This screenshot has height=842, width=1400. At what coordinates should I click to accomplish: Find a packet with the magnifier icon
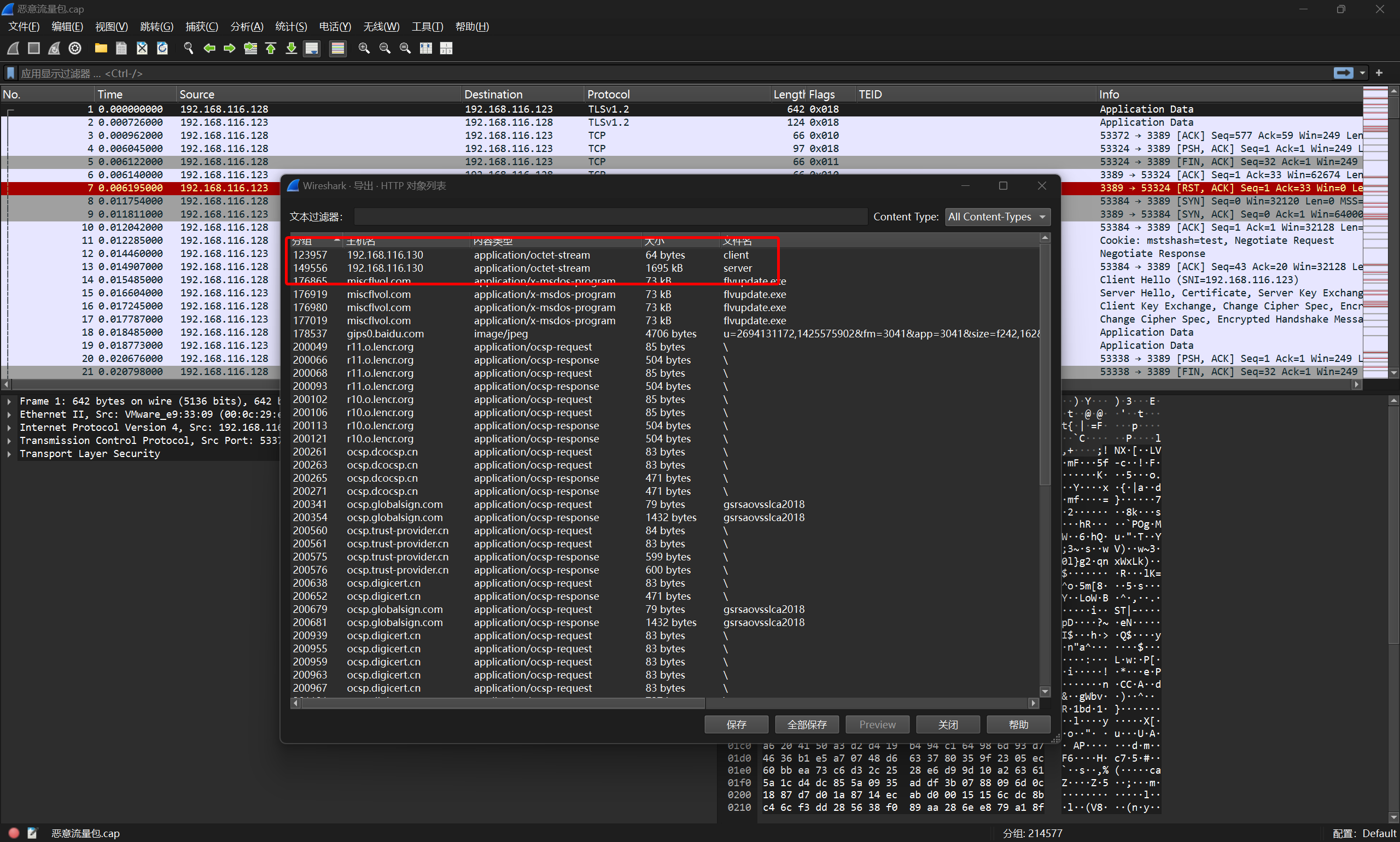pos(189,48)
